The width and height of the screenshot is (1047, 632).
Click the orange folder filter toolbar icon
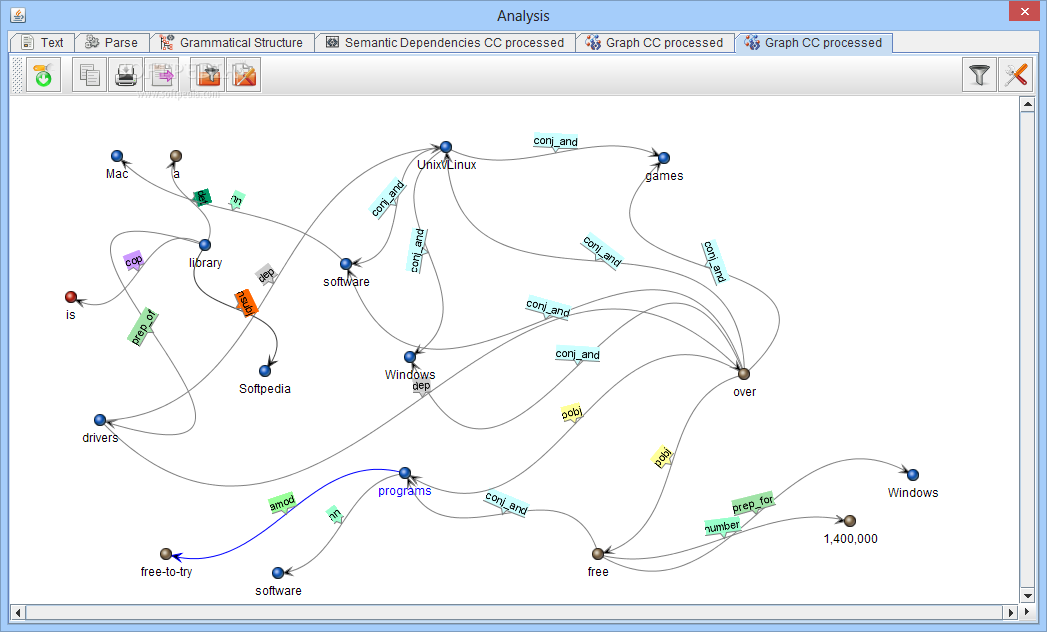pyautogui.click(x=208, y=75)
